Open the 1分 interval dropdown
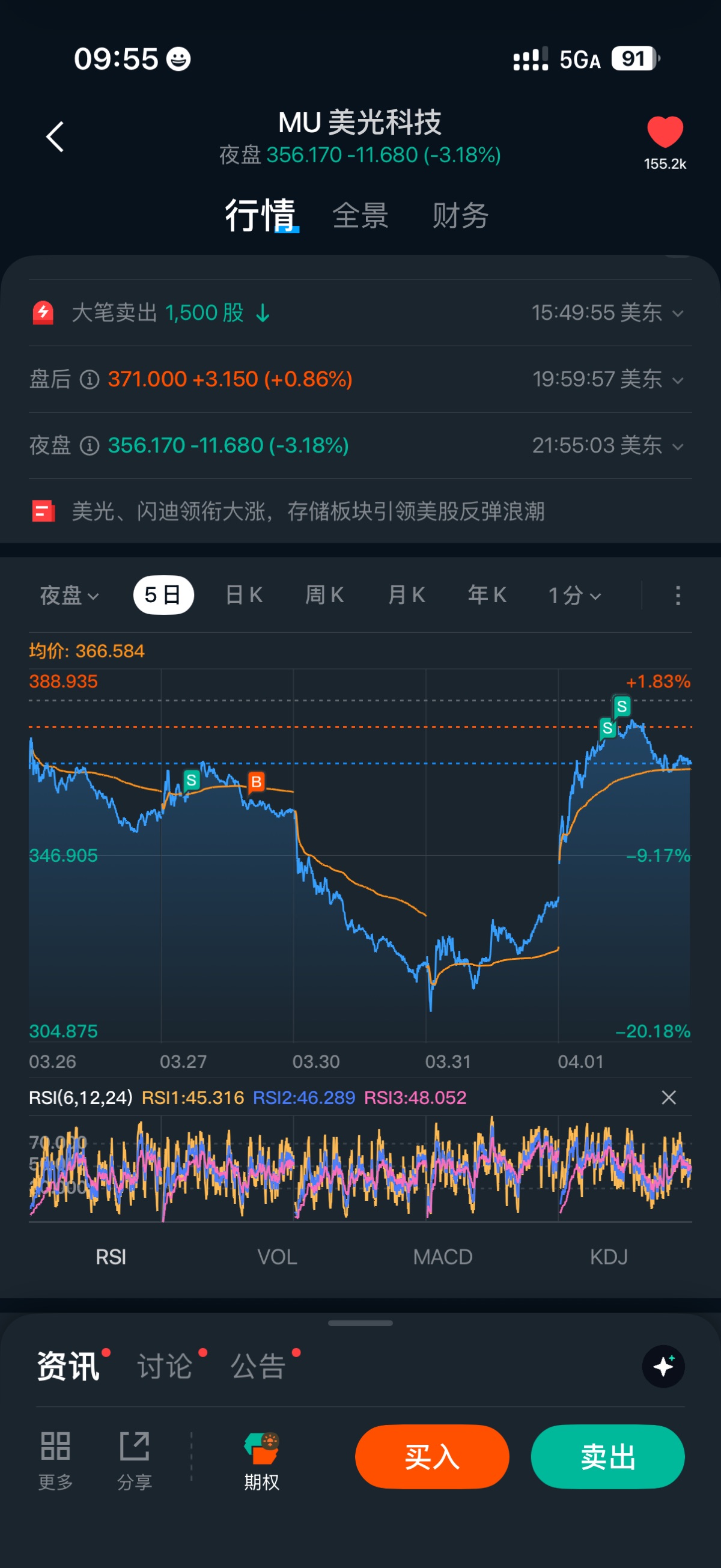The width and height of the screenshot is (721, 1568). pos(574,596)
